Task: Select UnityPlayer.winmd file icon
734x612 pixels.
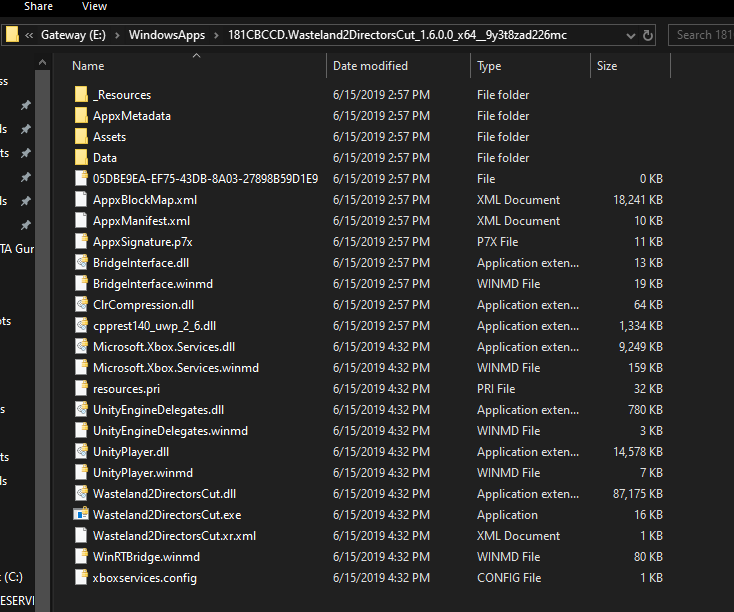Action: [81, 473]
